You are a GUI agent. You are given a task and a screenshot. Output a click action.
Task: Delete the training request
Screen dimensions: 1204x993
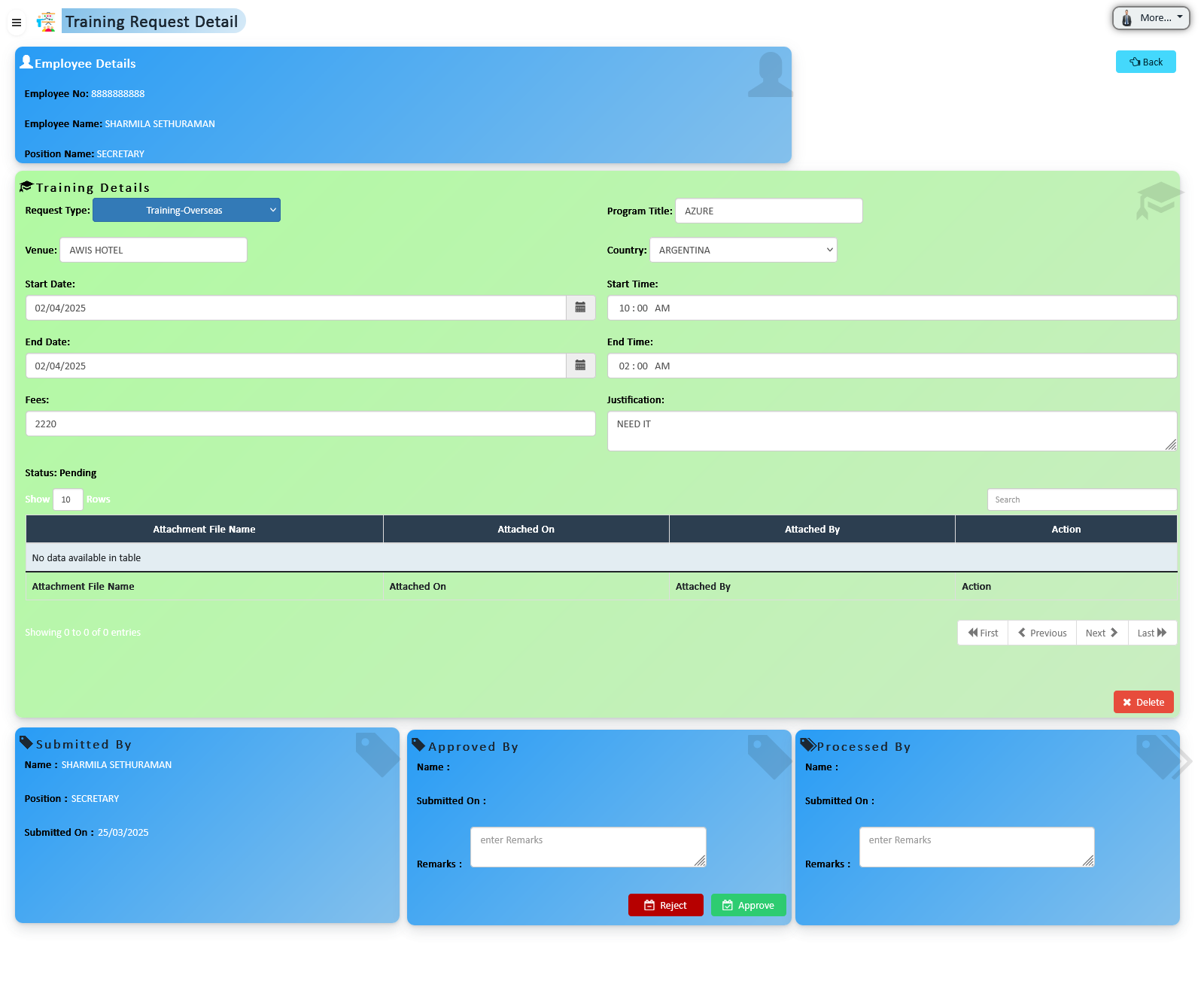click(1143, 703)
